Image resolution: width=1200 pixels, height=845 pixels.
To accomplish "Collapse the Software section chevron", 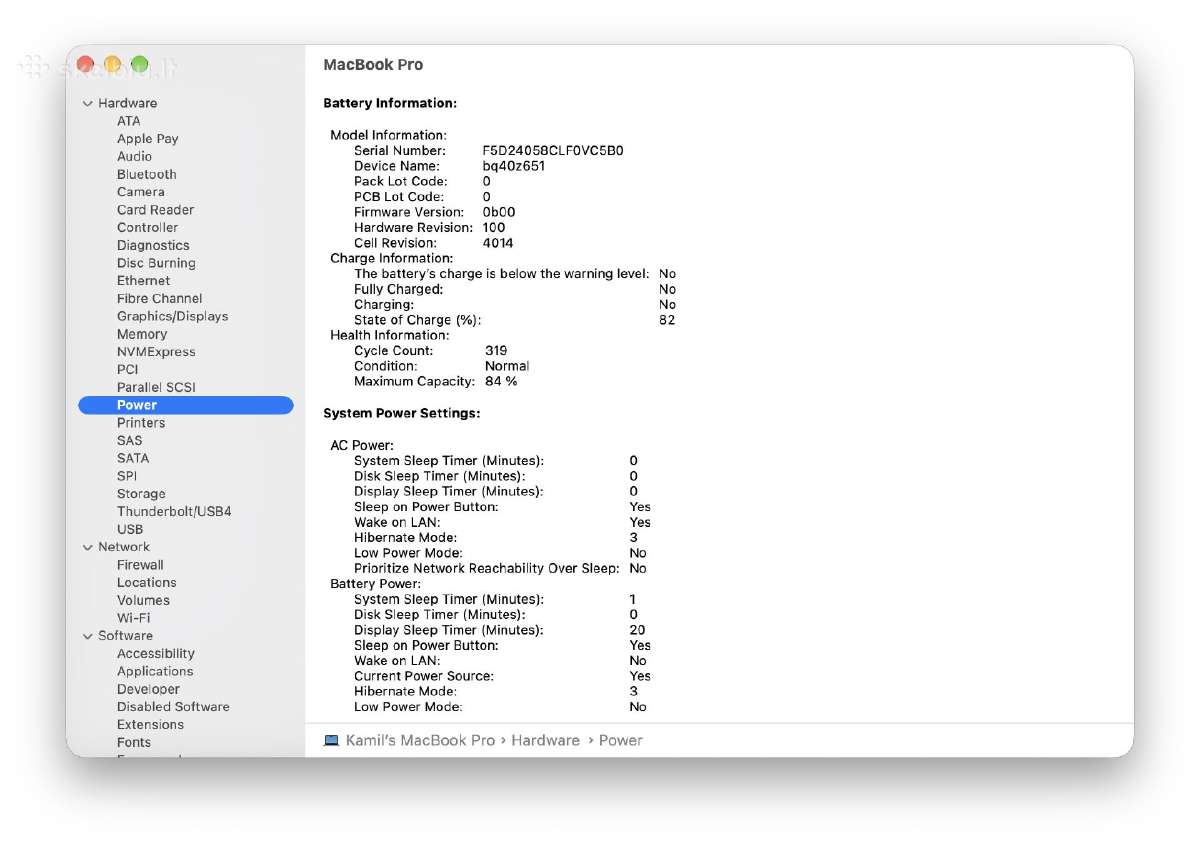I will [x=87, y=636].
